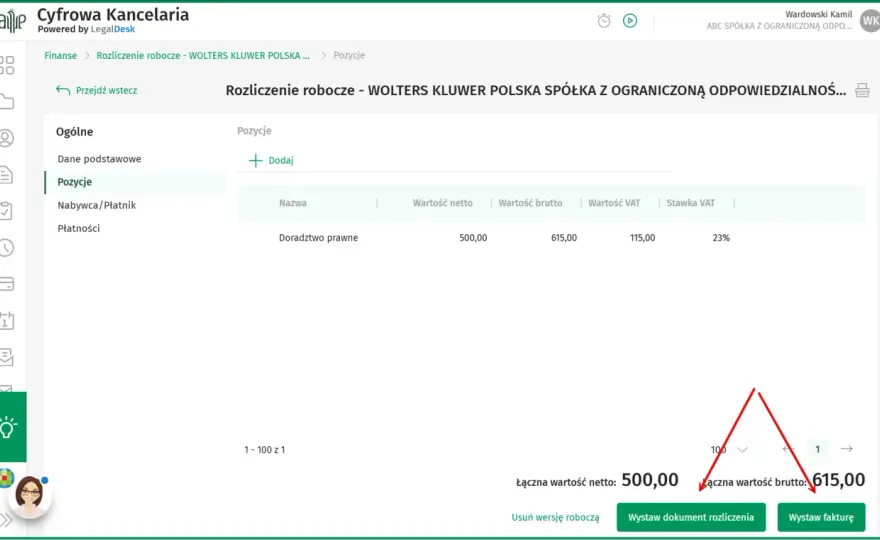Screen dimensions: 880x540
Task: Open the inbox check icon in sidebar
Action: coord(6,357)
